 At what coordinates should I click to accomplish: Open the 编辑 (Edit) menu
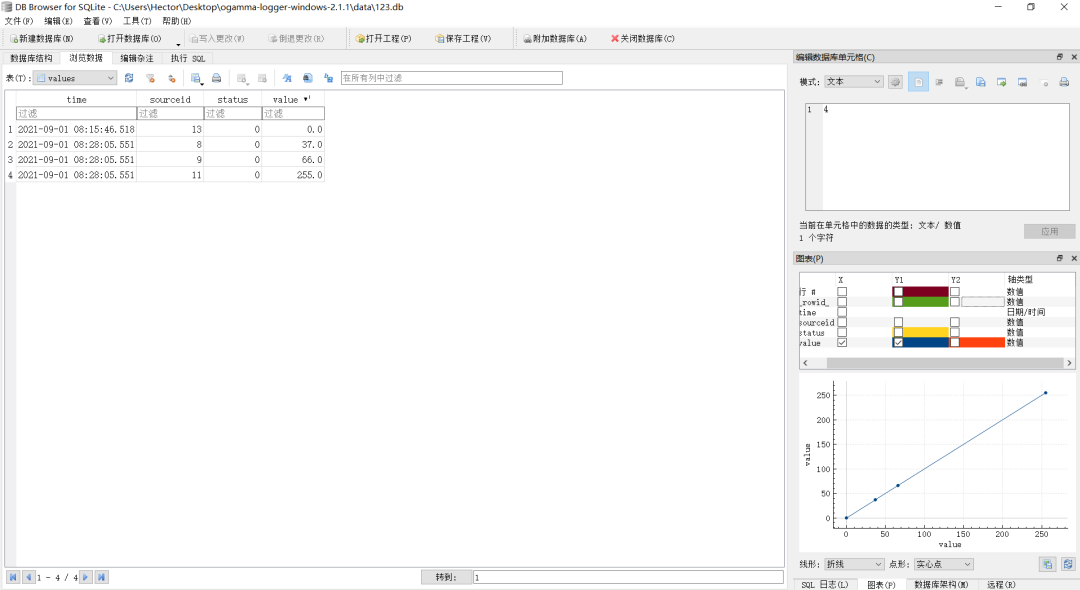(x=58, y=21)
